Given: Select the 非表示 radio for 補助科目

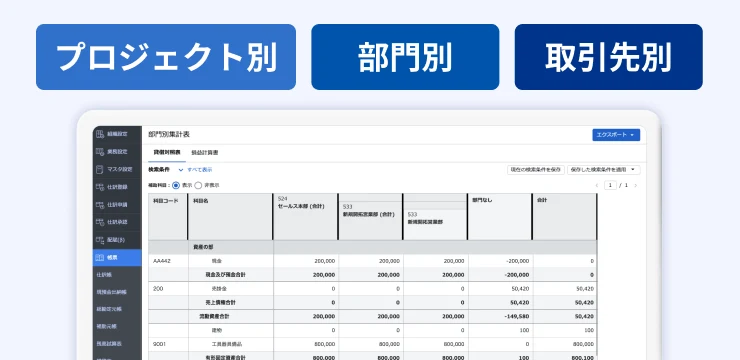Looking at the screenshot, I should point(198,185).
